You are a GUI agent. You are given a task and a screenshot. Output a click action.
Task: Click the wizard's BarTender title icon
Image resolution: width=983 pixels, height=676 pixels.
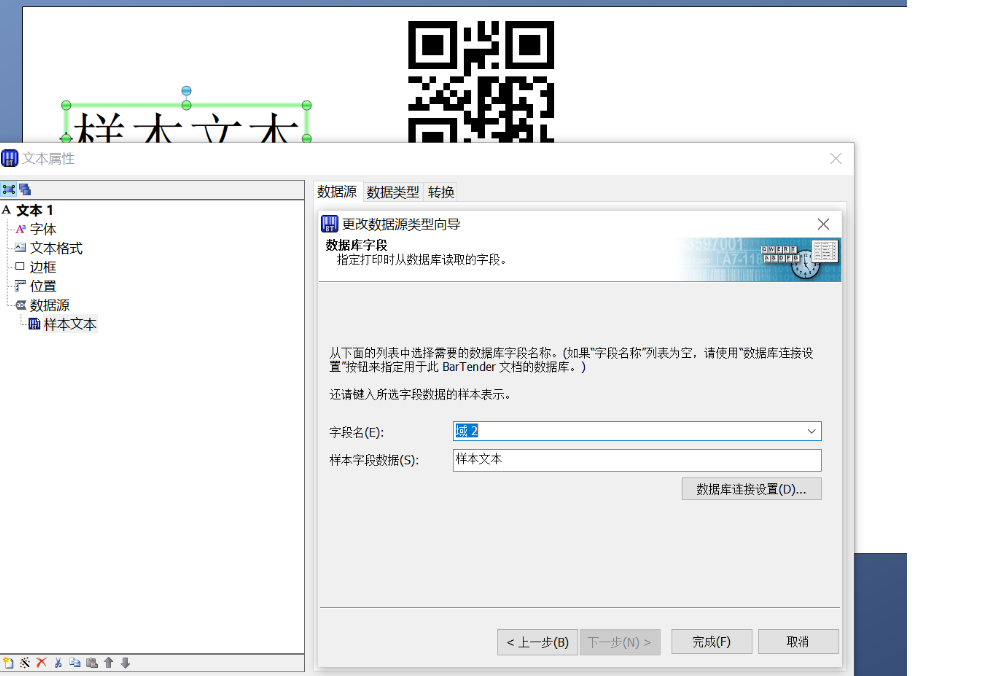tap(330, 224)
